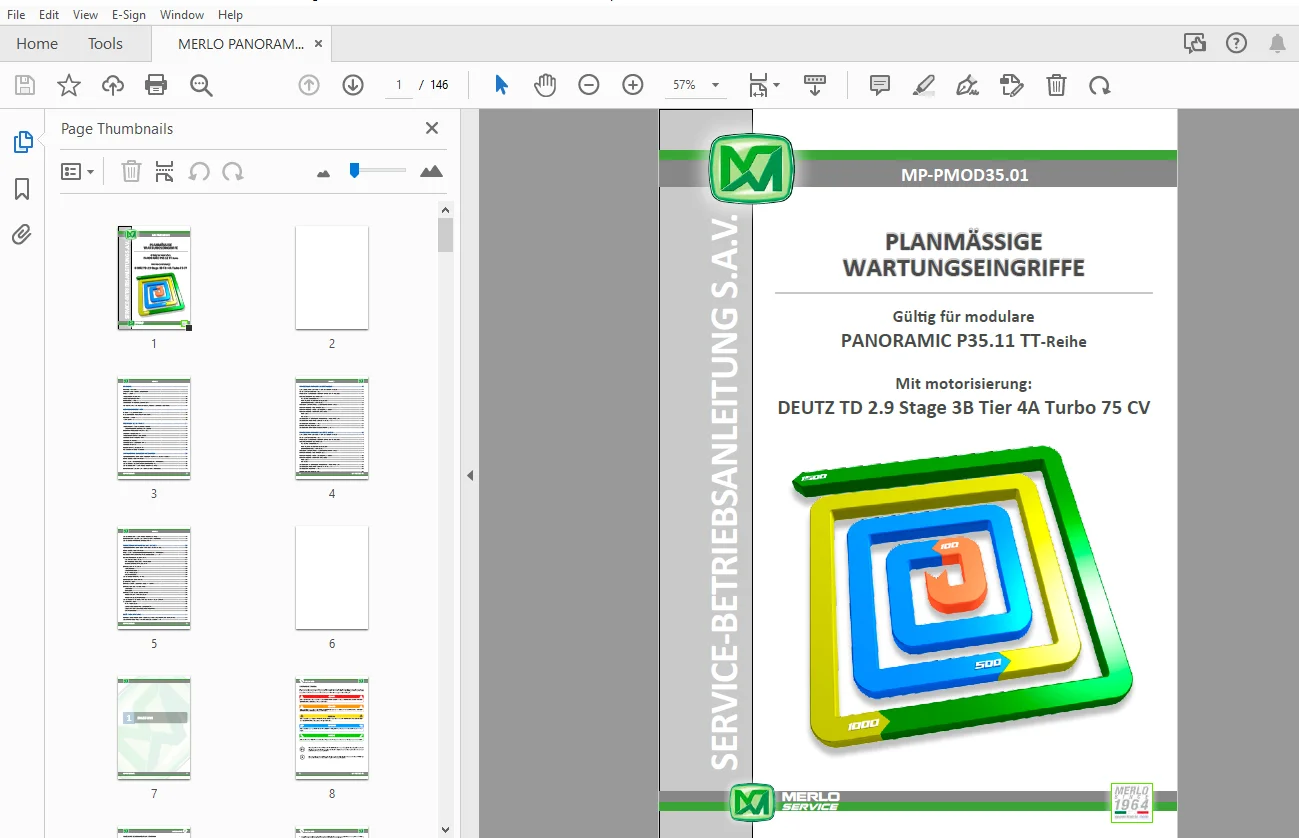Open the E-Sign menu

128,15
